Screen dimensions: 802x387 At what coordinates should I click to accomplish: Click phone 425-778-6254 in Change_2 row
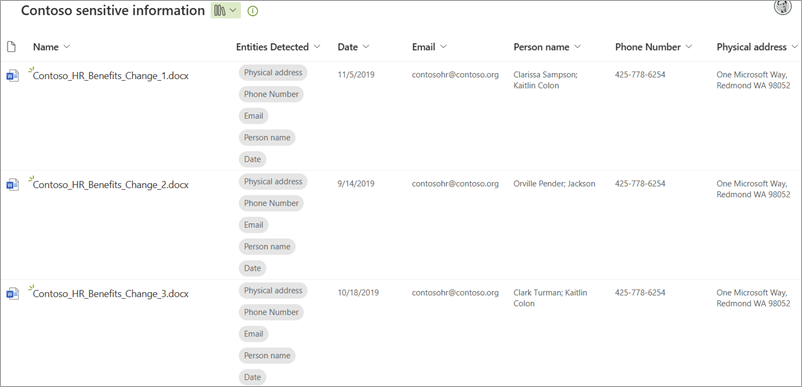(x=640, y=184)
